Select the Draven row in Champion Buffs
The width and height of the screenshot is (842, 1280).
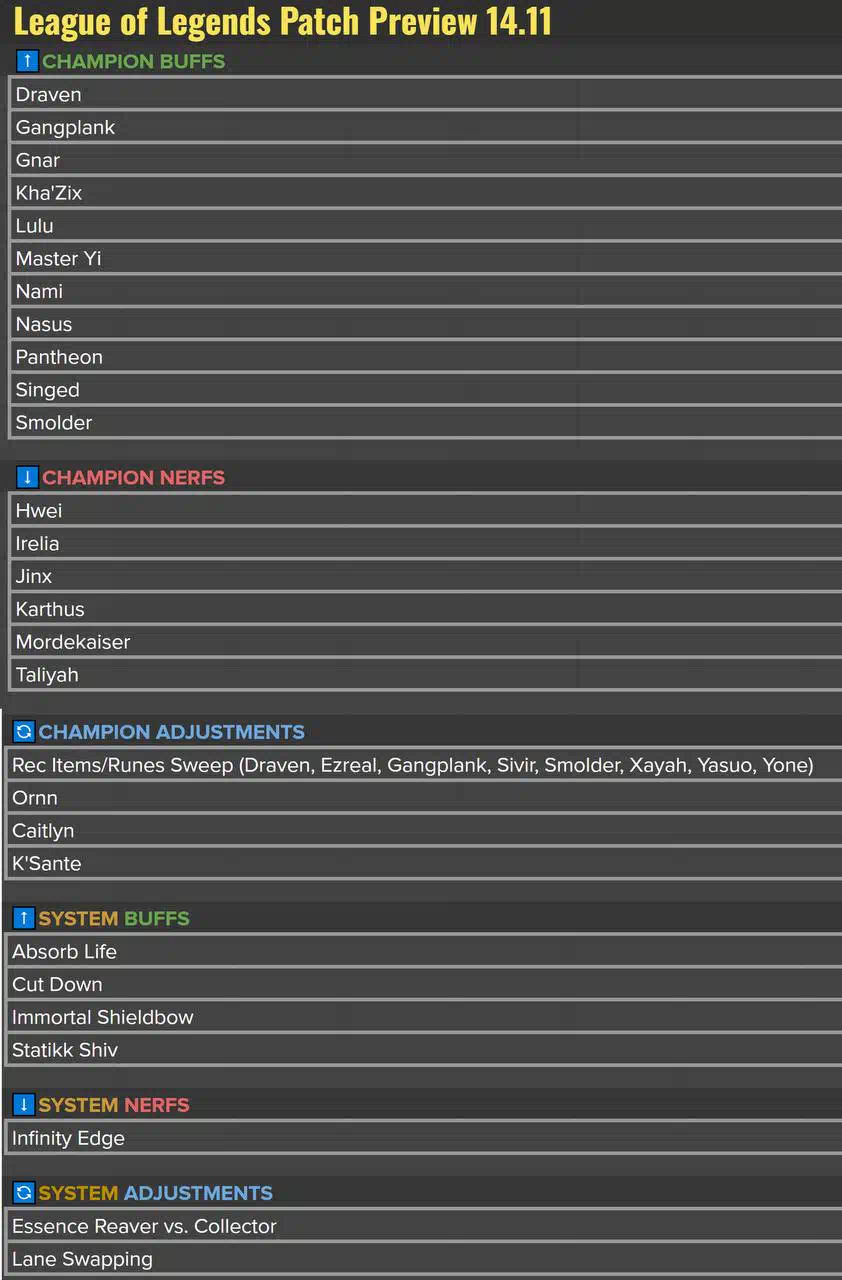point(426,94)
